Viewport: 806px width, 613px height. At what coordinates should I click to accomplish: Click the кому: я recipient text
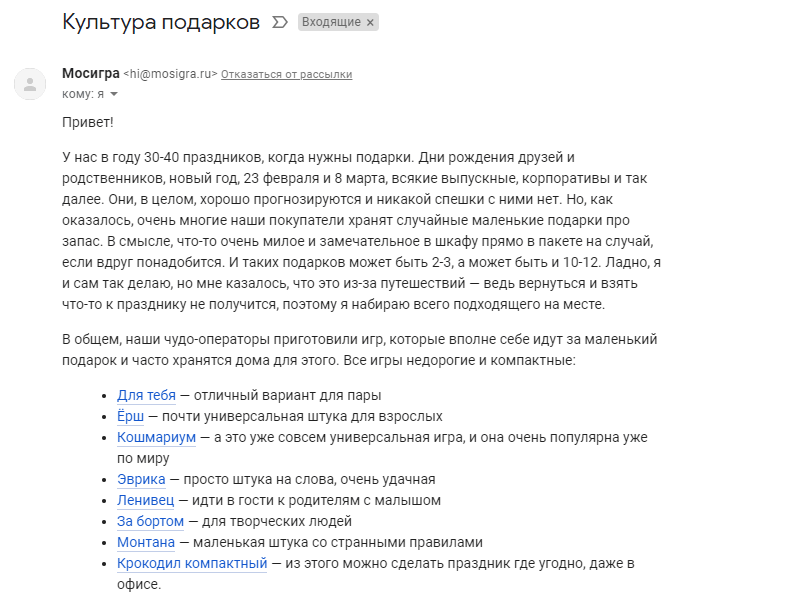[83, 94]
